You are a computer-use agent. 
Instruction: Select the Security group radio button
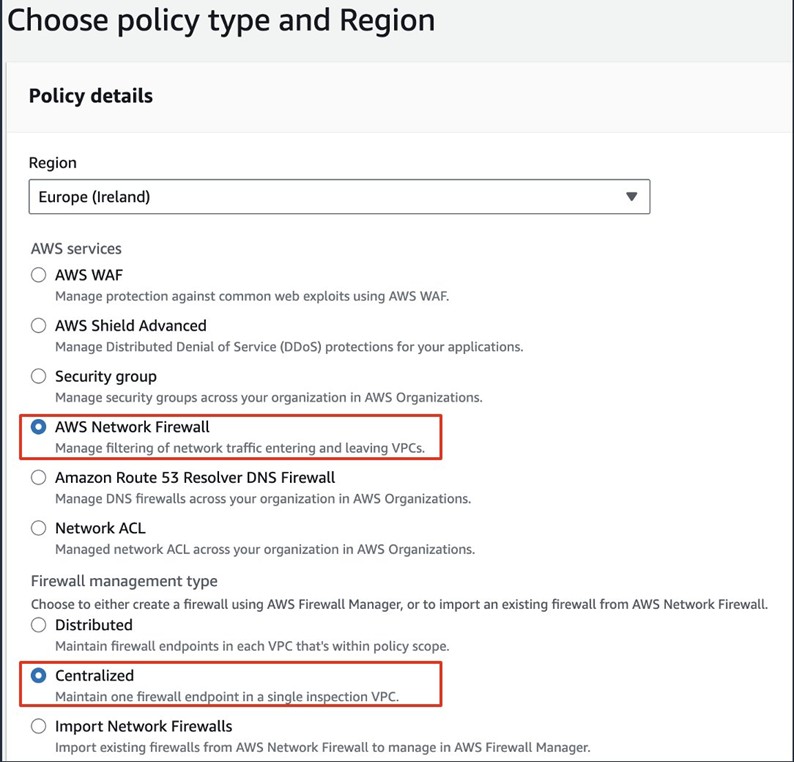[x=39, y=376]
